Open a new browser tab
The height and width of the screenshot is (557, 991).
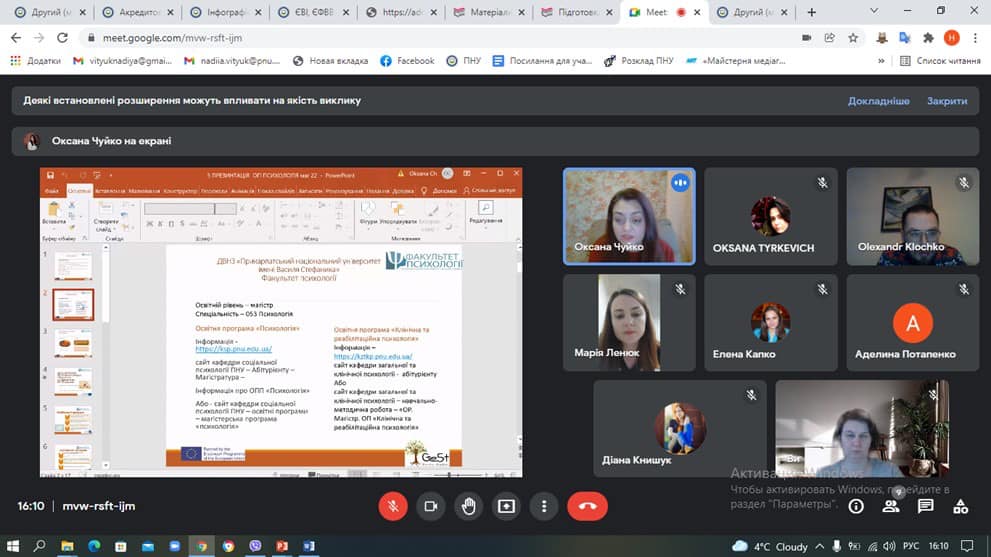point(811,12)
